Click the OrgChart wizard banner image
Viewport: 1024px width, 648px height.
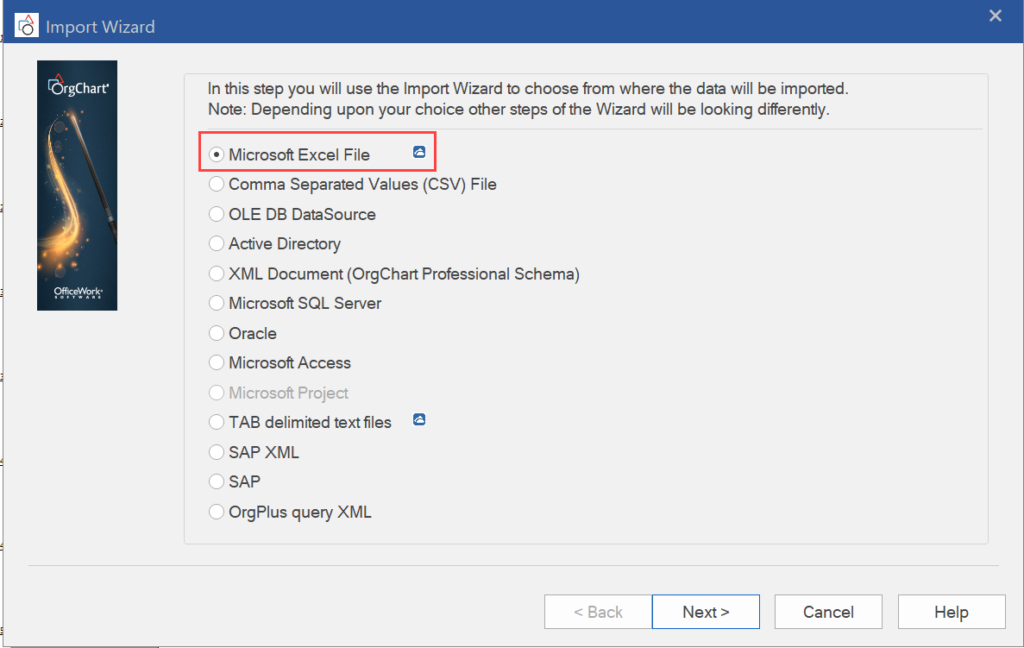pyautogui.click(x=77, y=186)
